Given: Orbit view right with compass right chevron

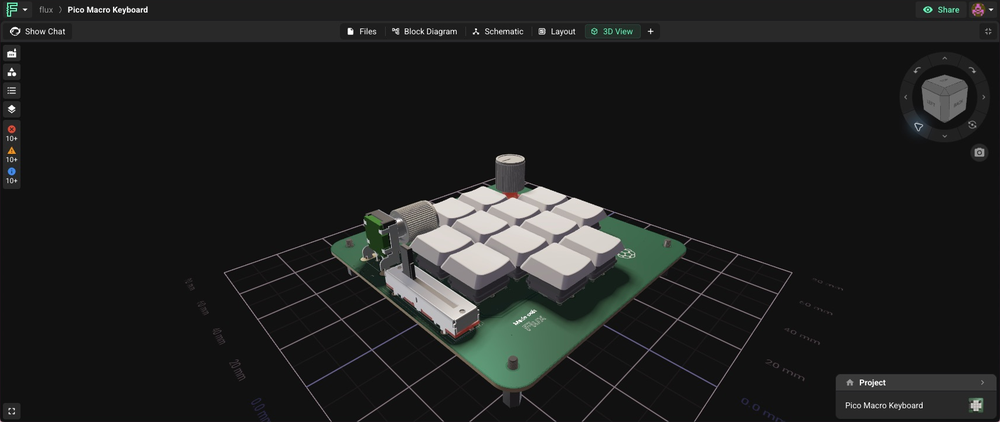Looking at the screenshot, I should [x=983, y=98].
